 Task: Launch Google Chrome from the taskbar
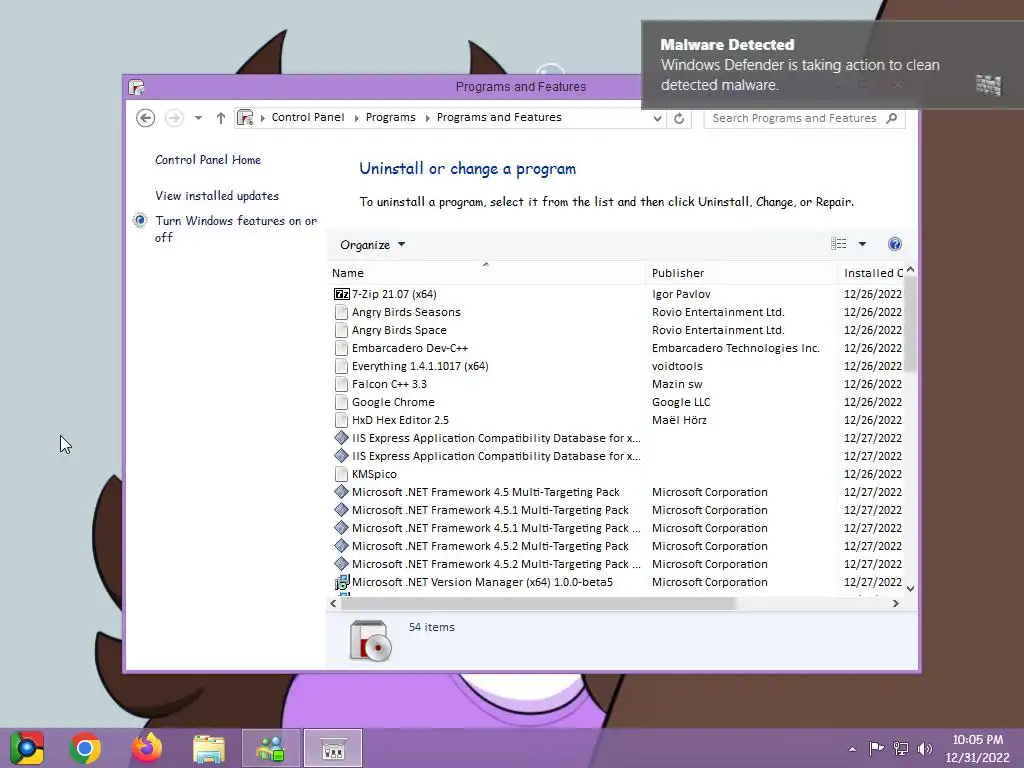(85, 748)
